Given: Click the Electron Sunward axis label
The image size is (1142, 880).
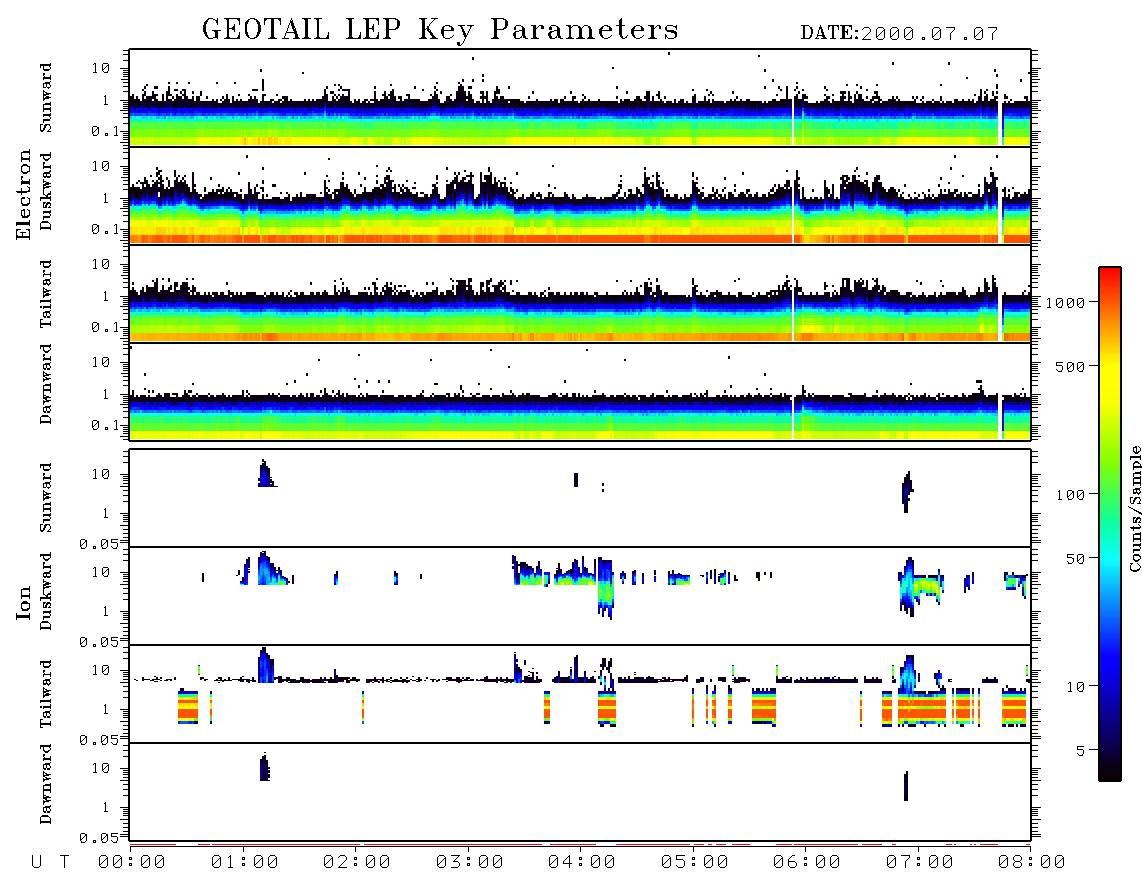Looking at the screenshot, I should click(46, 98).
